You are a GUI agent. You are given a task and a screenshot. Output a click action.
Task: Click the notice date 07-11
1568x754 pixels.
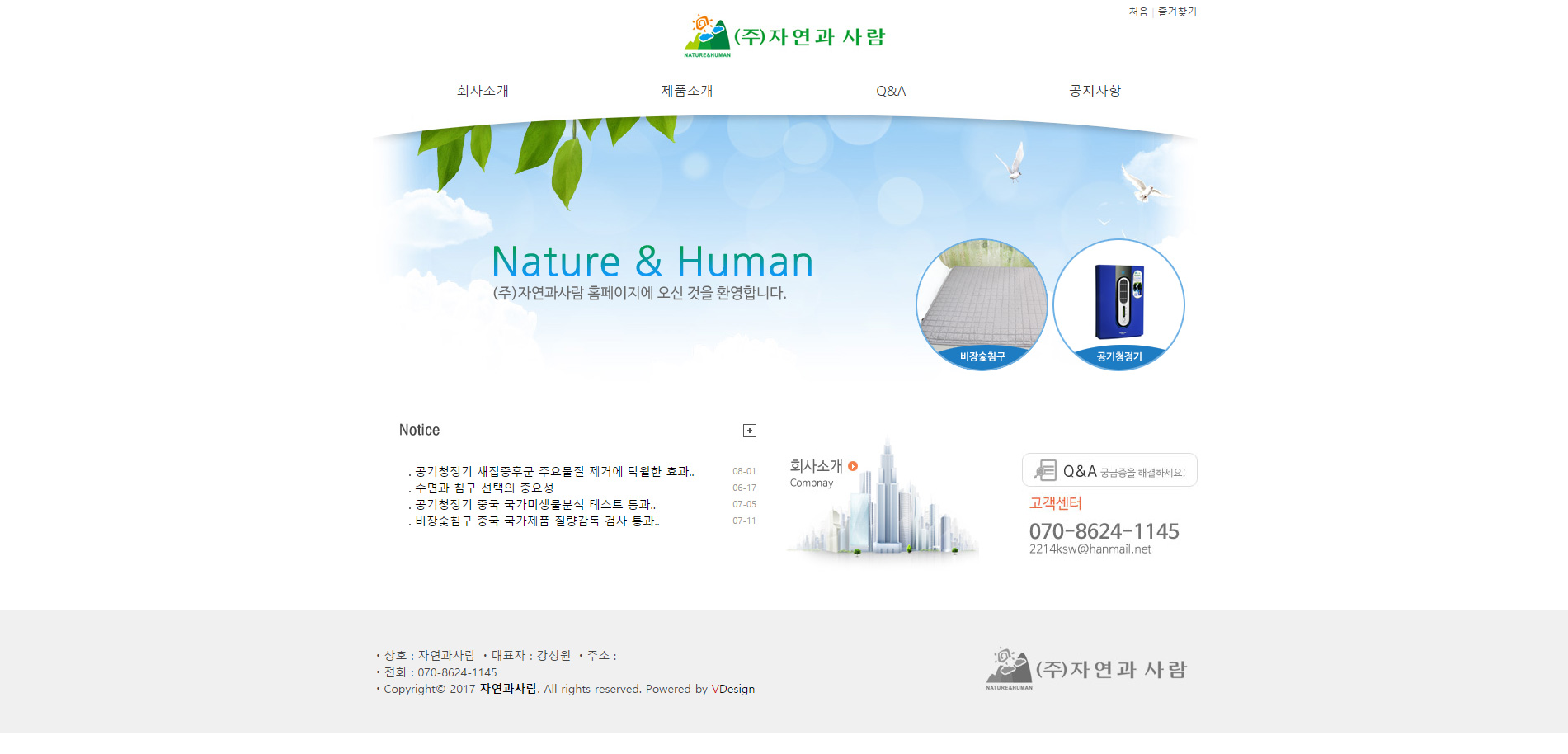[x=744, y=521]
